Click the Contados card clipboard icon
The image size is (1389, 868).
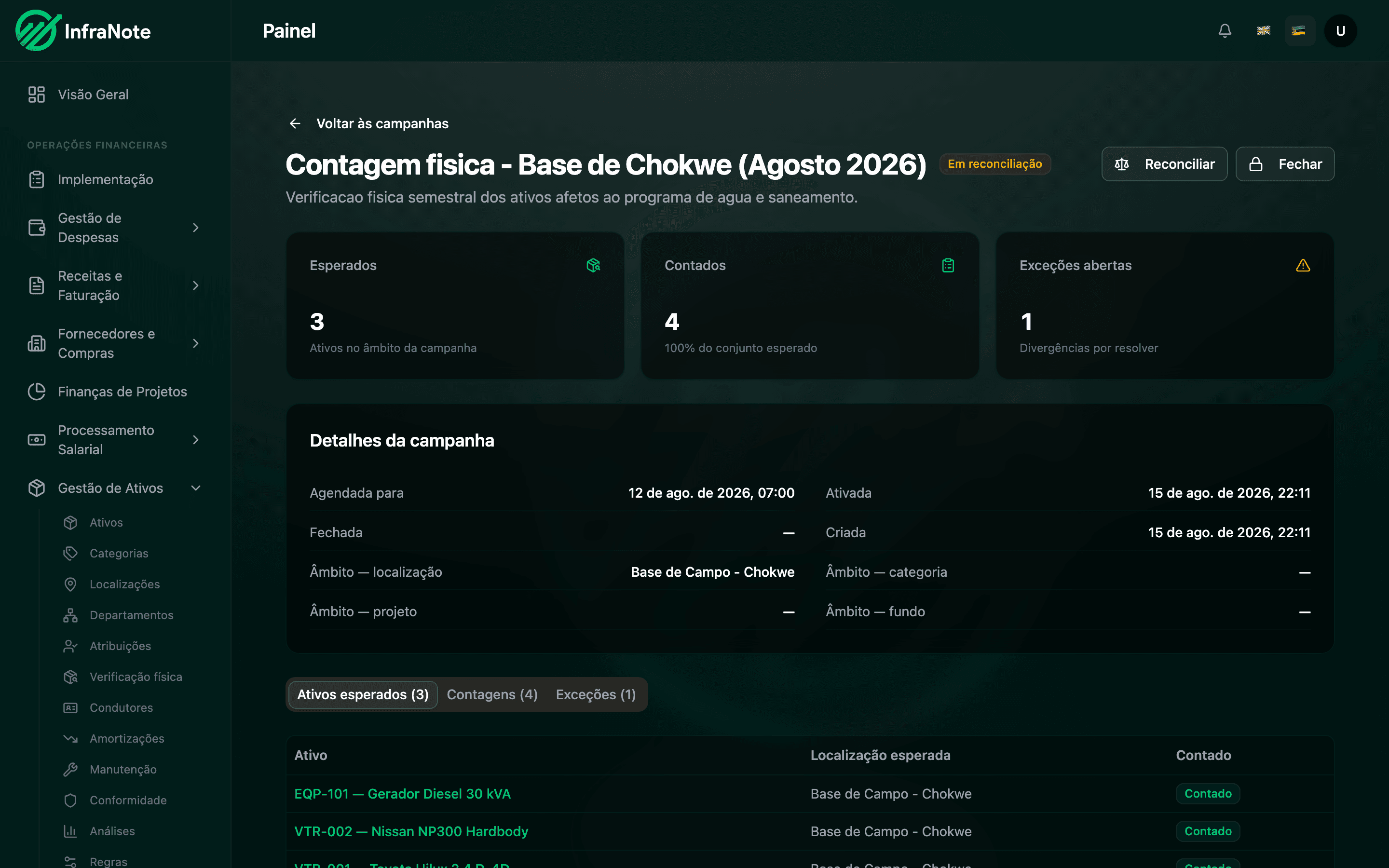point(948,265)
